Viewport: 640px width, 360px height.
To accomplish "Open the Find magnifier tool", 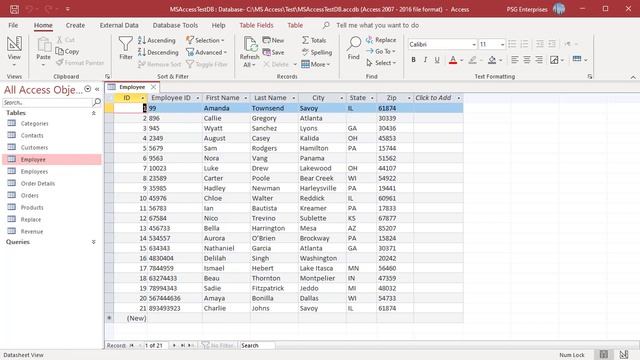I will 354,48.
